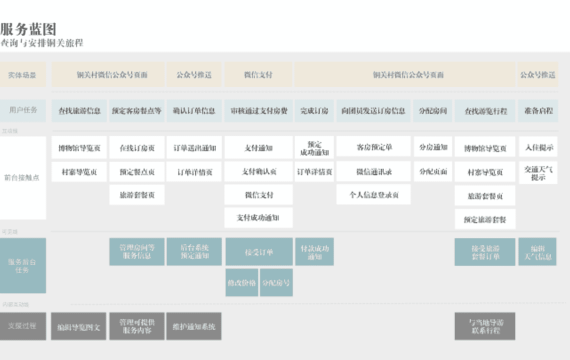
Task: Click the 接受订单 backstage task box
Action: (x=259, y=252)
